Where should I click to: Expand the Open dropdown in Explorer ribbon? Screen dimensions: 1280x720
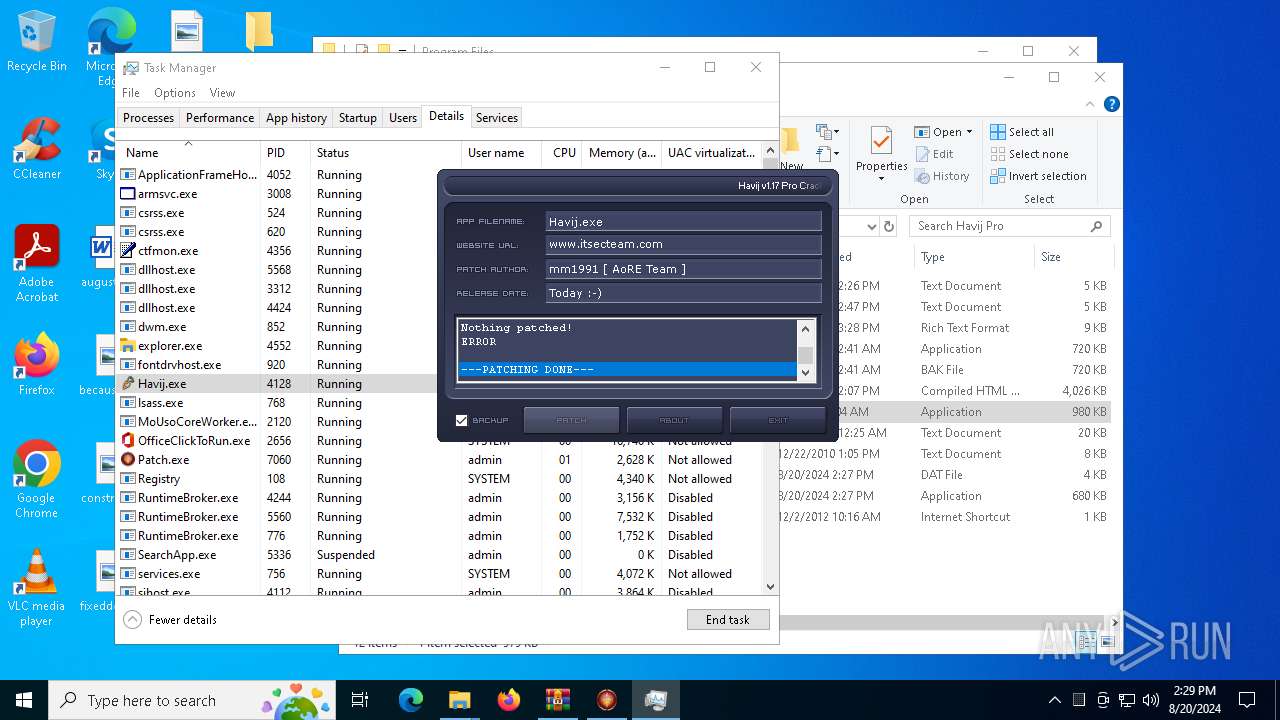click(969, 132)
